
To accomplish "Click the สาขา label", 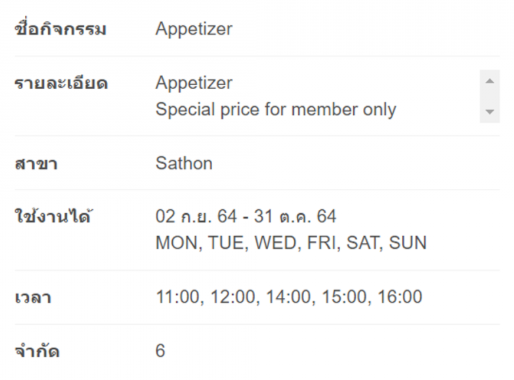I will [36, 164].
